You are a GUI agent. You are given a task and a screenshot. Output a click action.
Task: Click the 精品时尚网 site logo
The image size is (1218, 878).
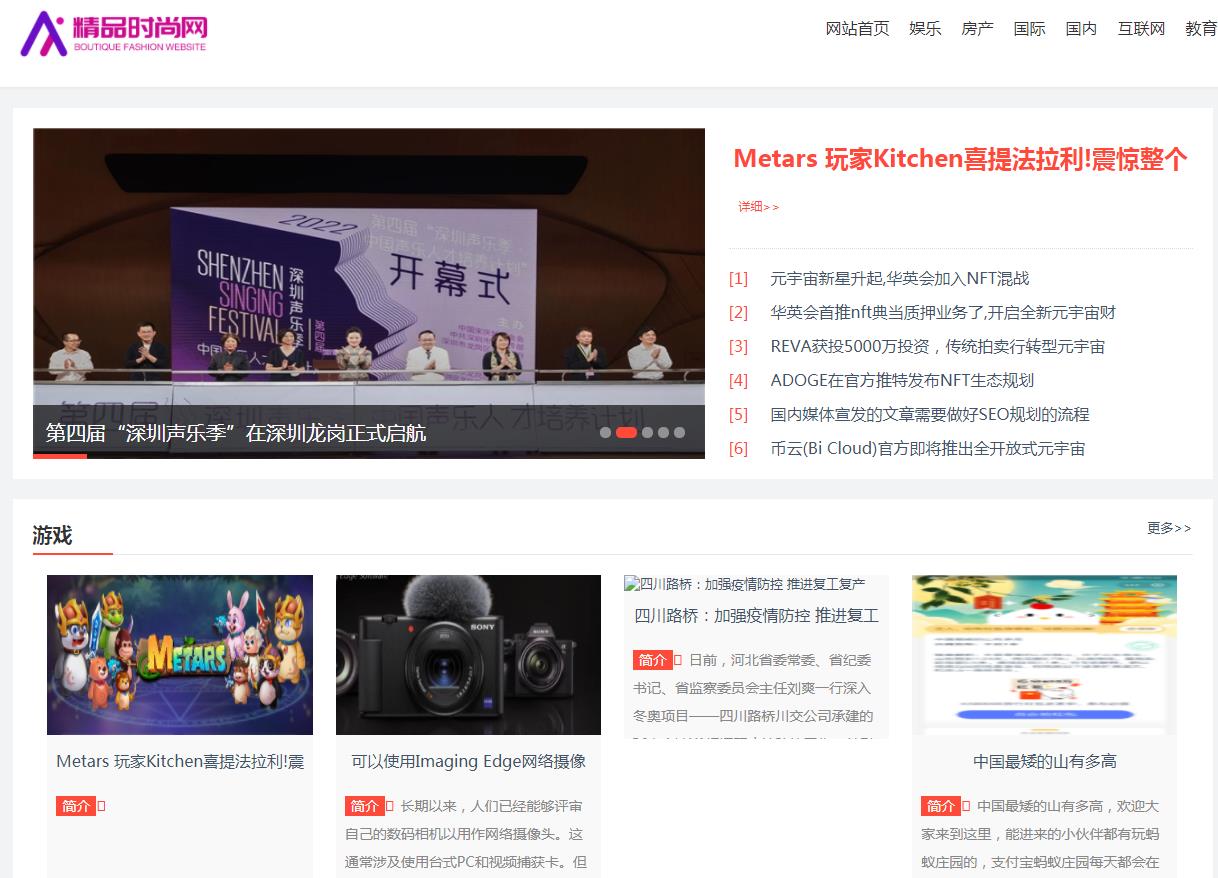pyautogui.click(x=114, y=33)
